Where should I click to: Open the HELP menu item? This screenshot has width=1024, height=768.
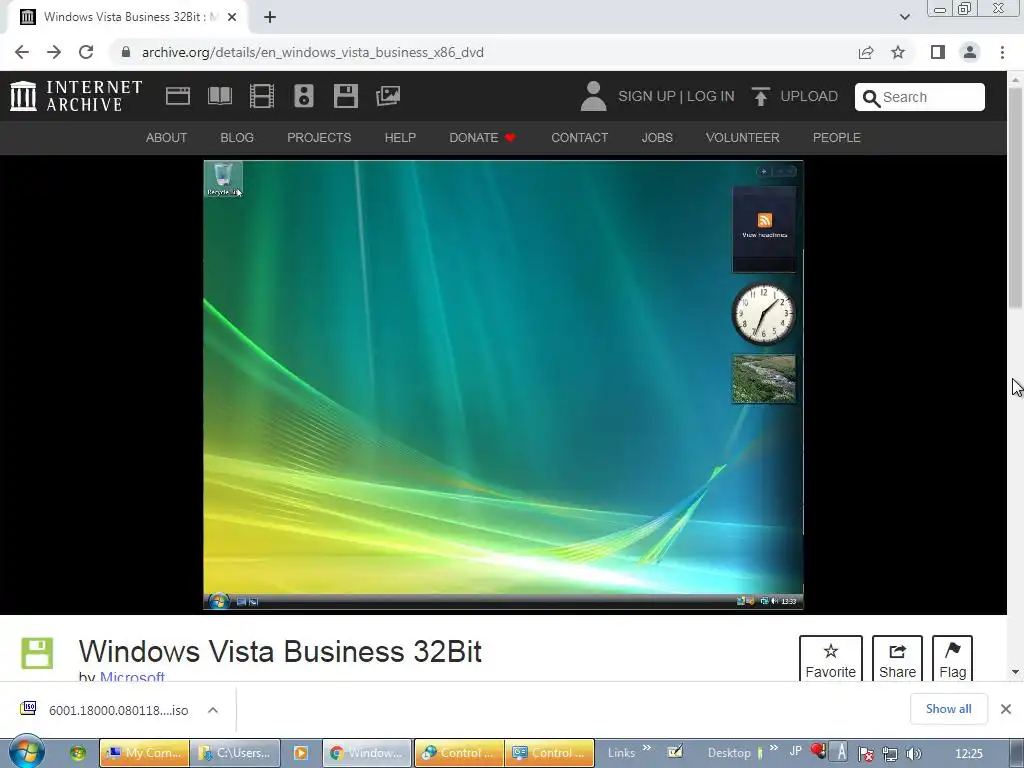pyautogui.click(x=400, y=138)
